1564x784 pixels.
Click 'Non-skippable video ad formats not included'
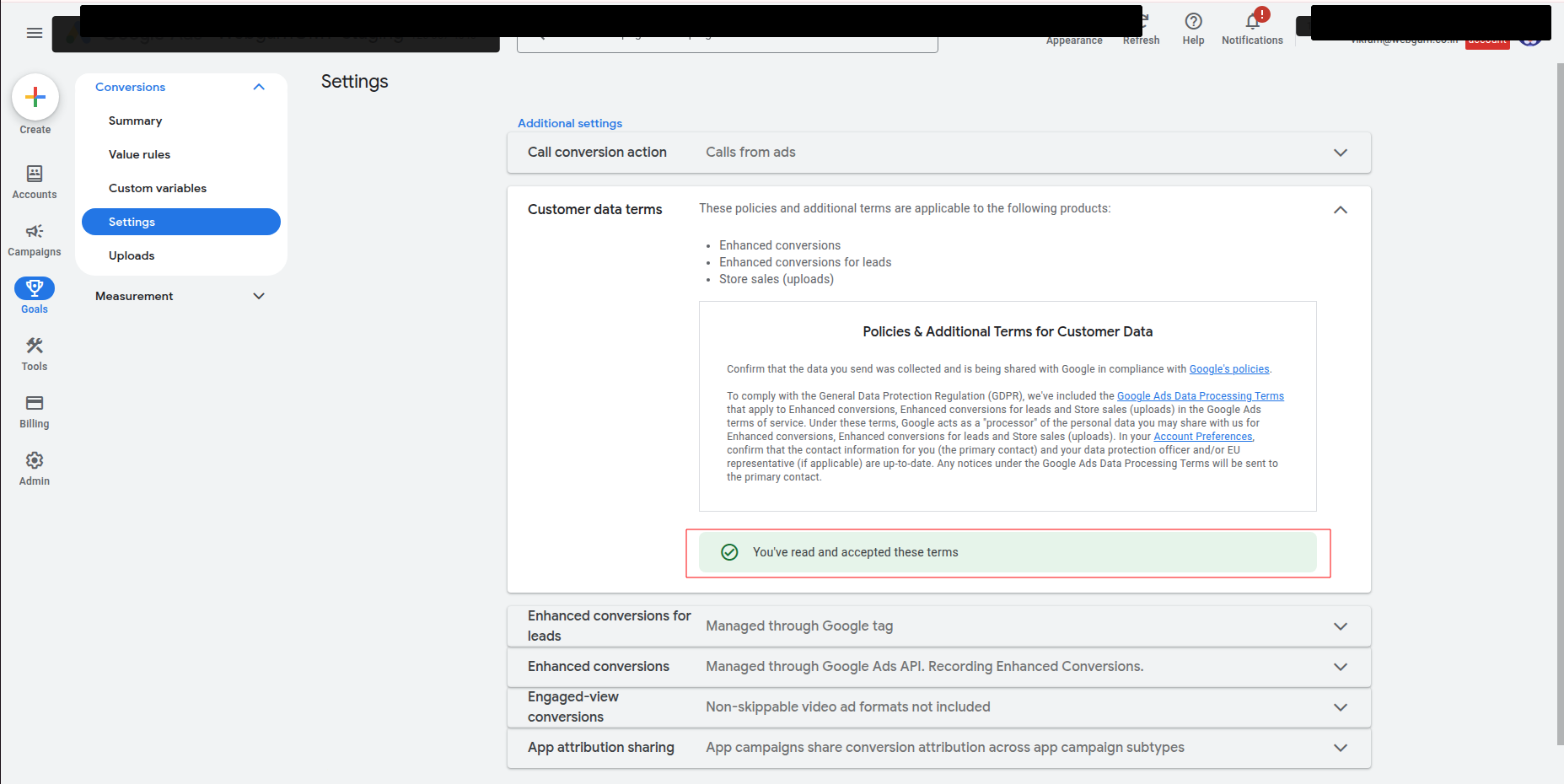848,707
